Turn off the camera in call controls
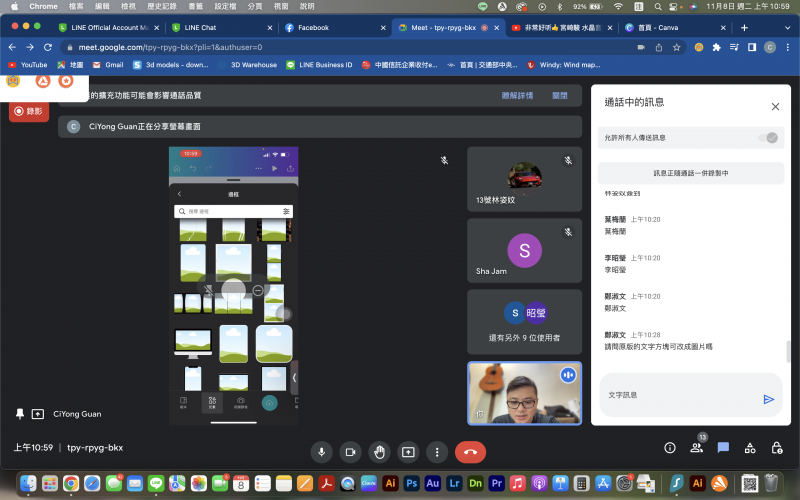 [x=350, y=451]
